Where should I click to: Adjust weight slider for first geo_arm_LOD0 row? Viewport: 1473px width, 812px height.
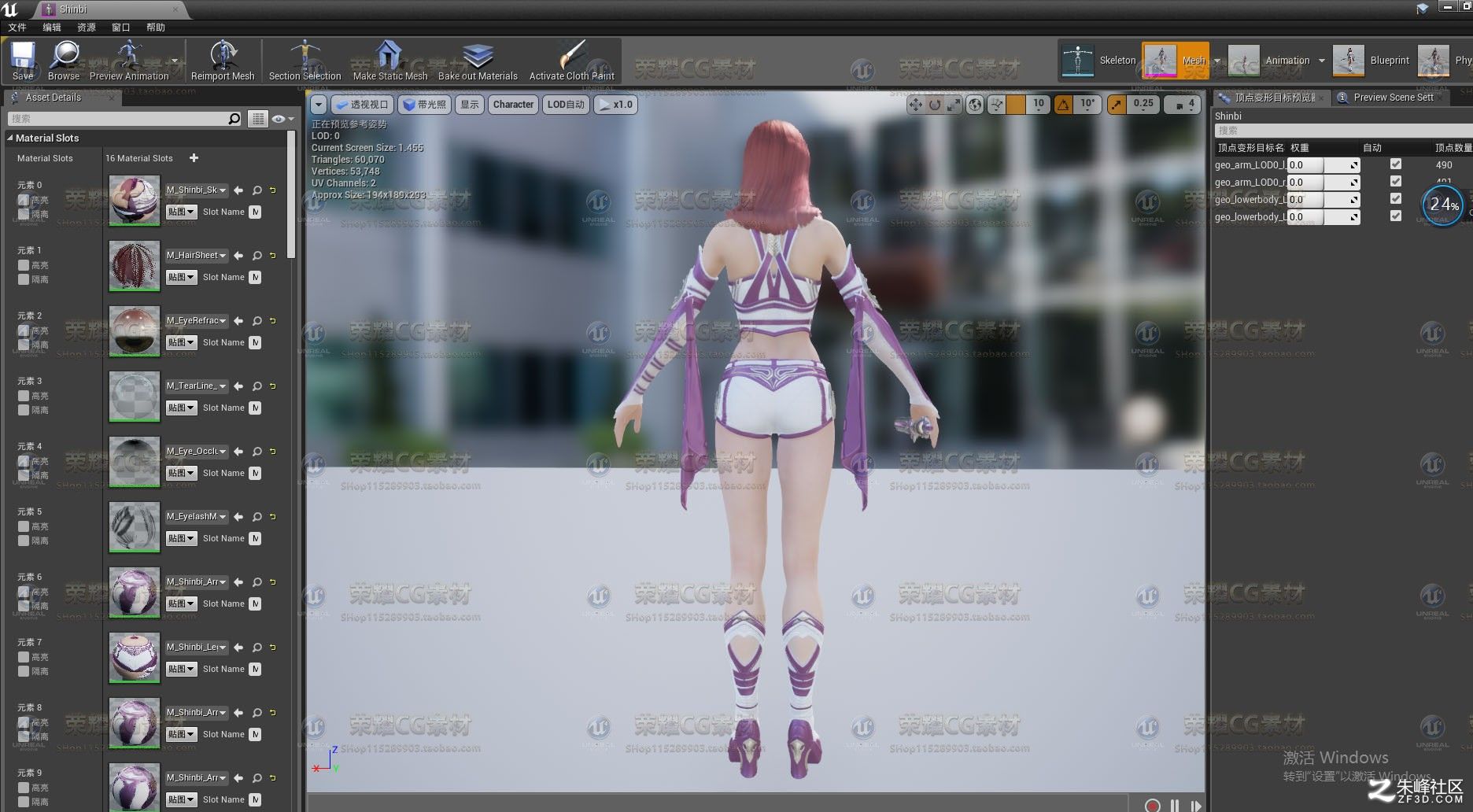click(x=1323, y=165)
